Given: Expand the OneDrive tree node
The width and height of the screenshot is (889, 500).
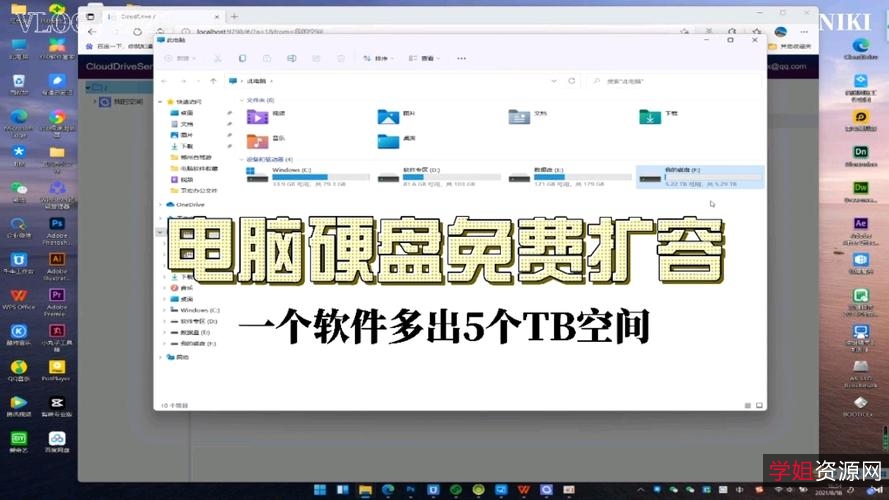Looking at the screenshot, I should click(160, 205).
